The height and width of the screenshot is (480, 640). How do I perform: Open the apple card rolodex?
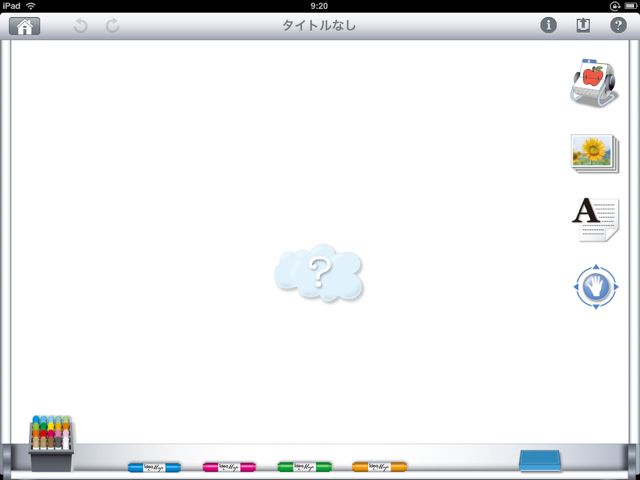pyautogui.click(x=594, y=82)
